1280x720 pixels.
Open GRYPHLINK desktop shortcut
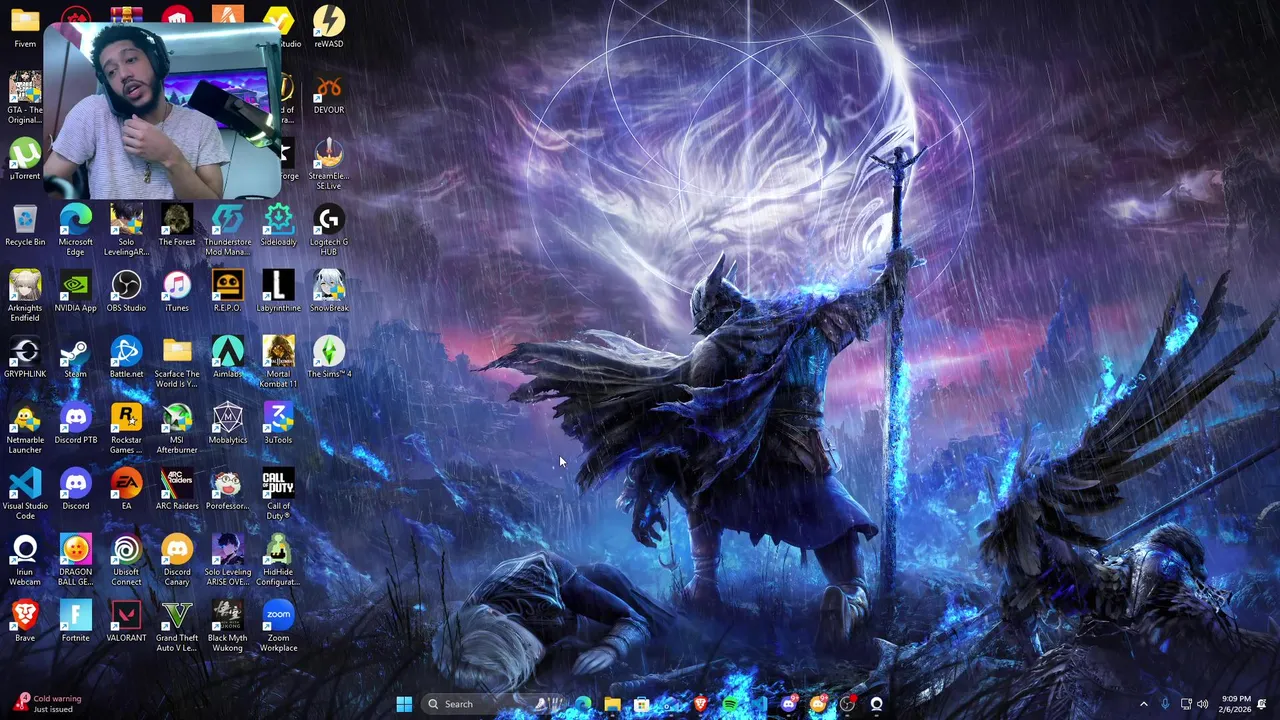pos(25,357)
